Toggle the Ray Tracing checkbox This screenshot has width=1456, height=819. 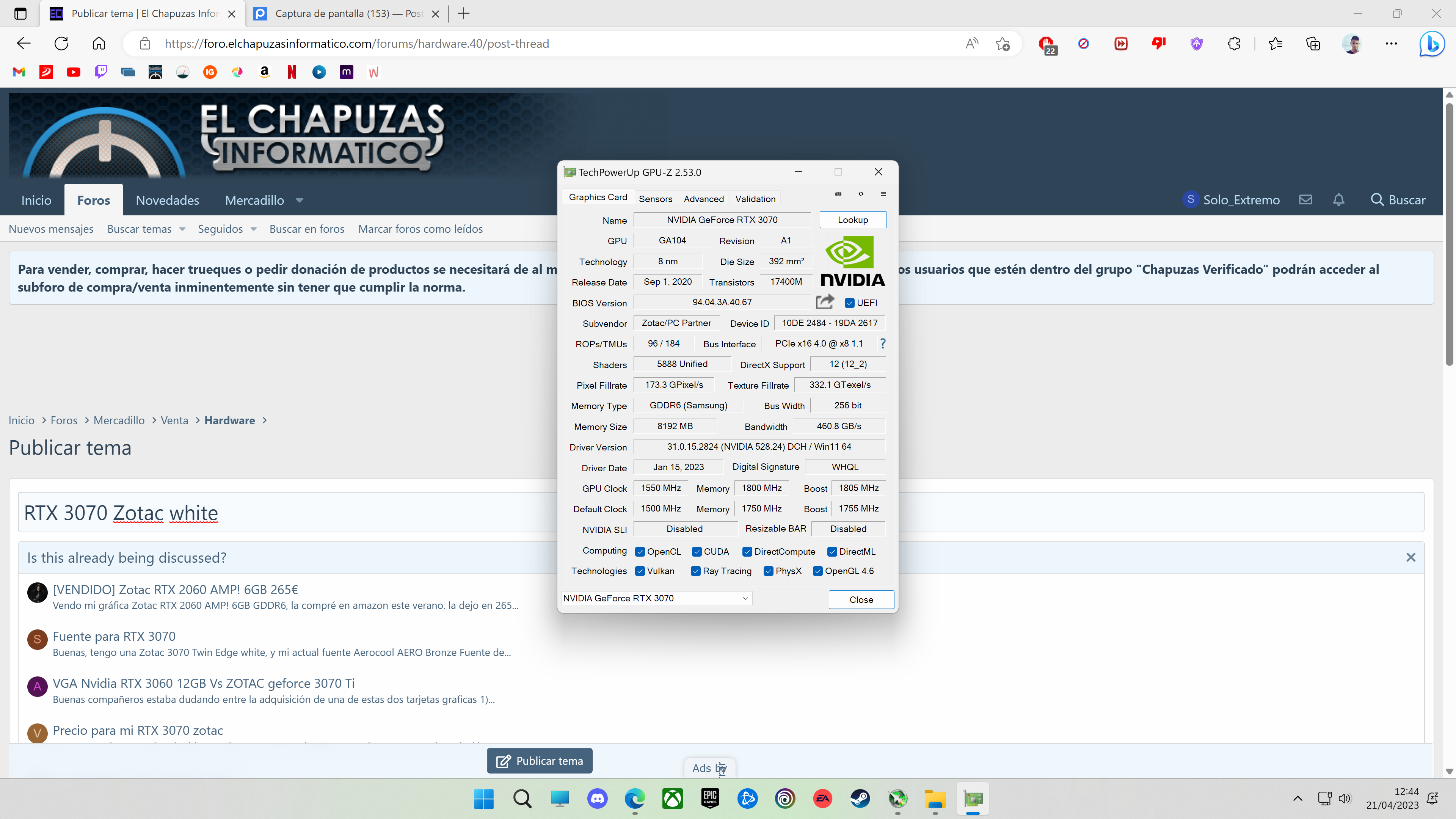point(696,571)
